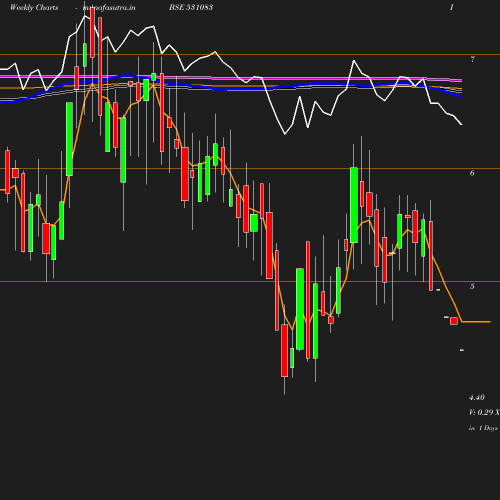Select the price axis label "6"
500x500 pixels.
click(472, 173)
